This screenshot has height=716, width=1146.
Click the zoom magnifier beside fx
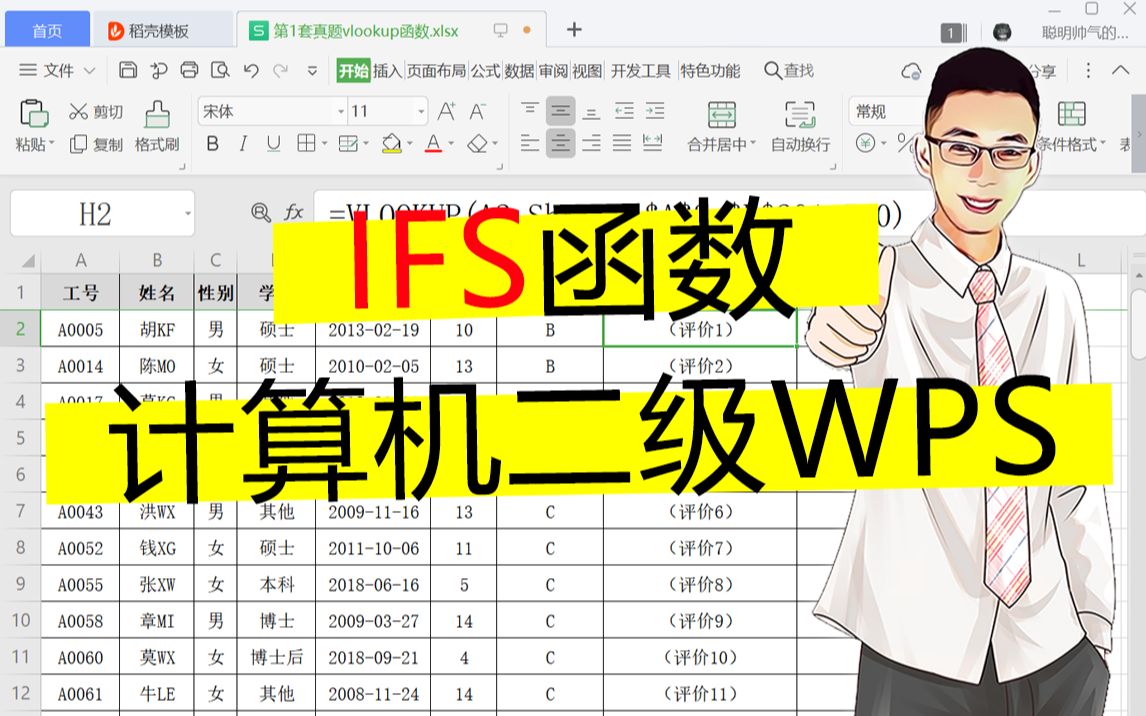[x=260, y=213]
